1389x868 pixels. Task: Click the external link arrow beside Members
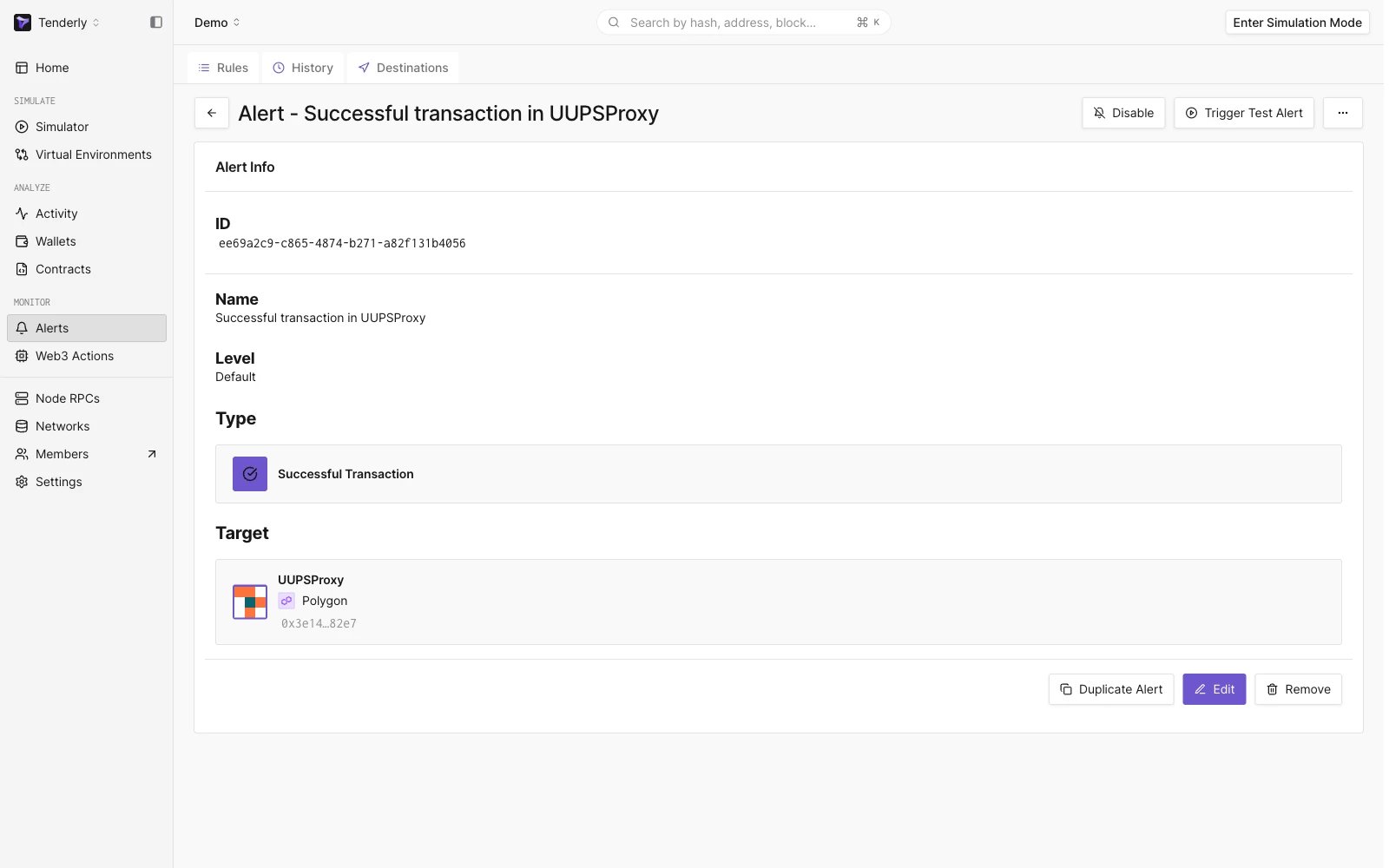(152, 454)
